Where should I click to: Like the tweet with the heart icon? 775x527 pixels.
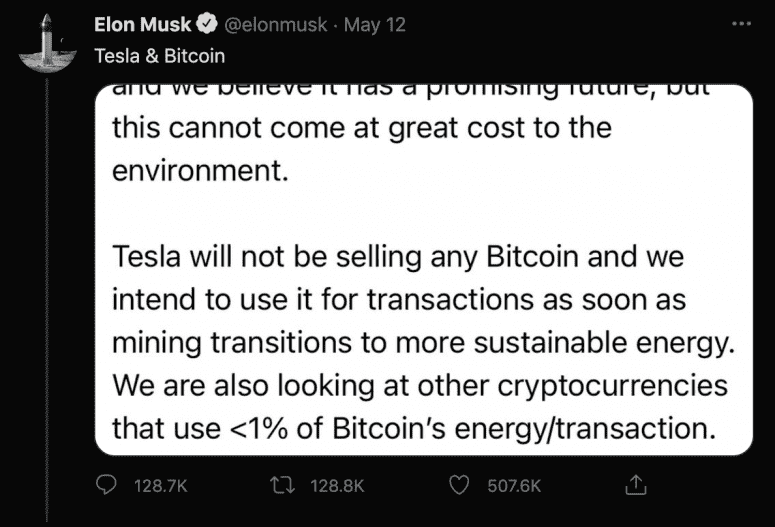459,485
